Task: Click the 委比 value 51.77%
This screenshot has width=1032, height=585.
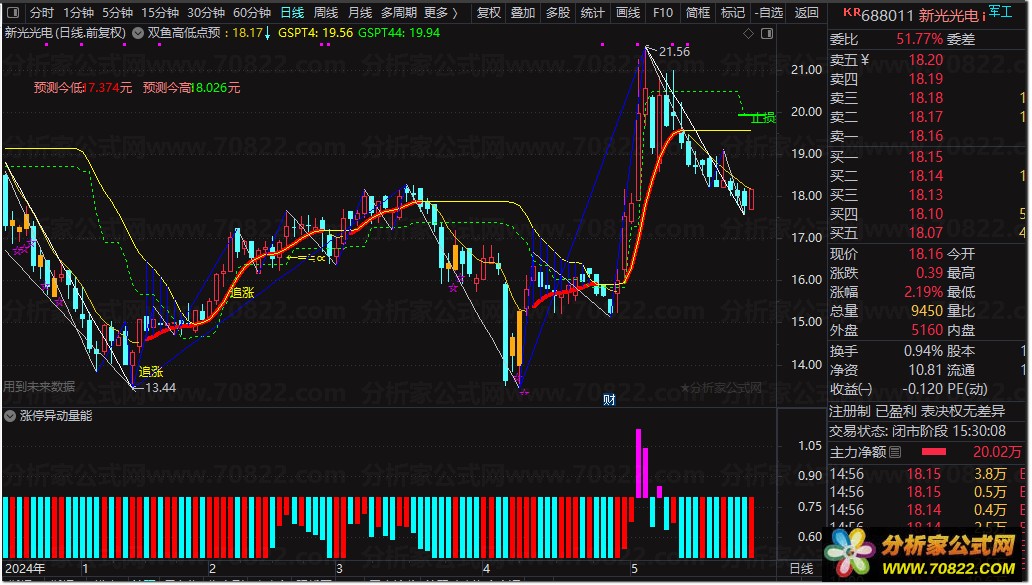Action: [919, 39]
